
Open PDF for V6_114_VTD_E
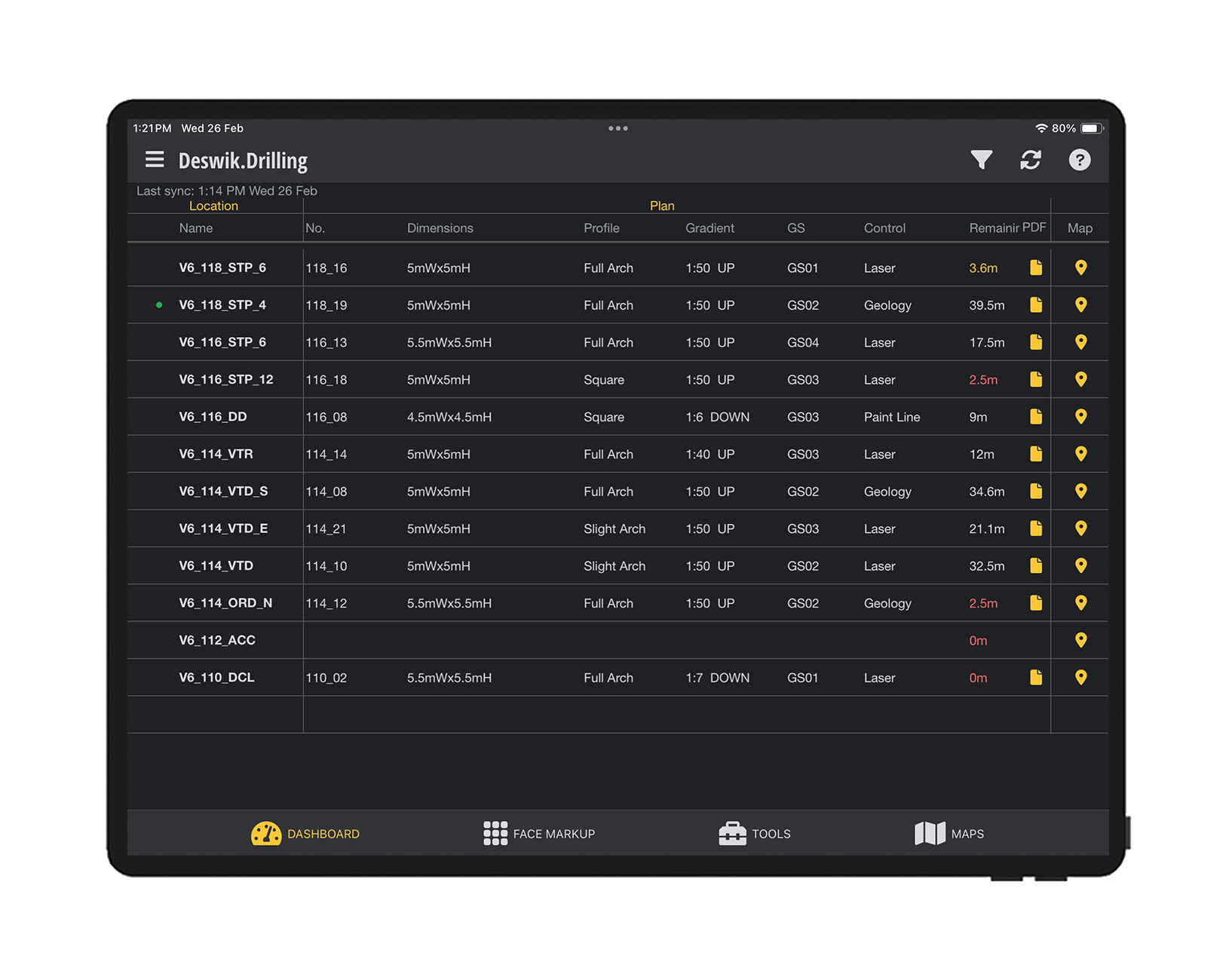1036,528
